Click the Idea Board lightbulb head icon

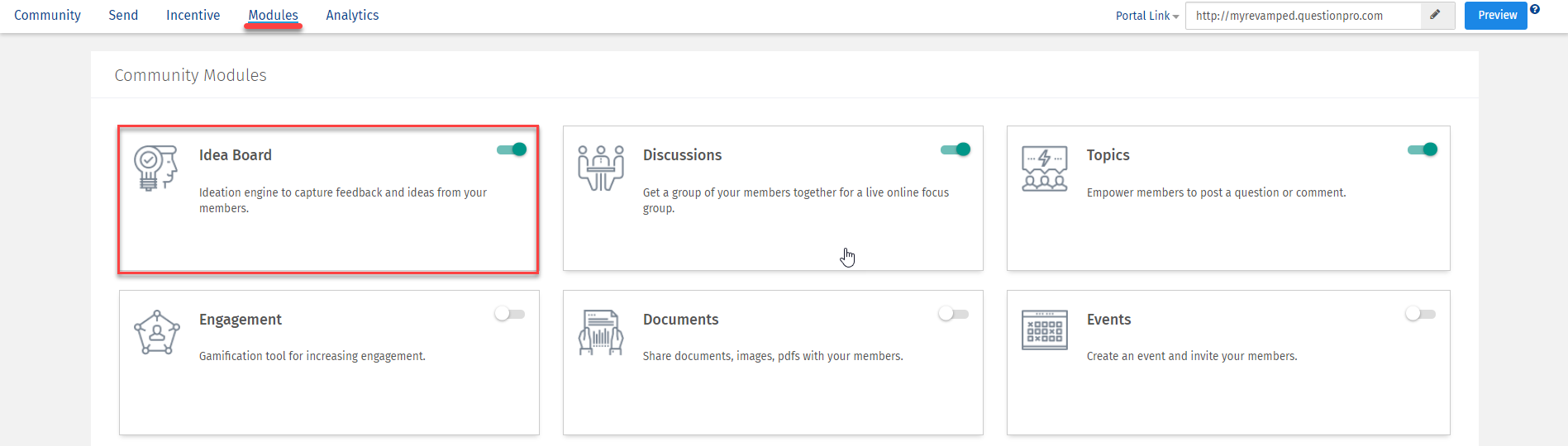point(156,168)
